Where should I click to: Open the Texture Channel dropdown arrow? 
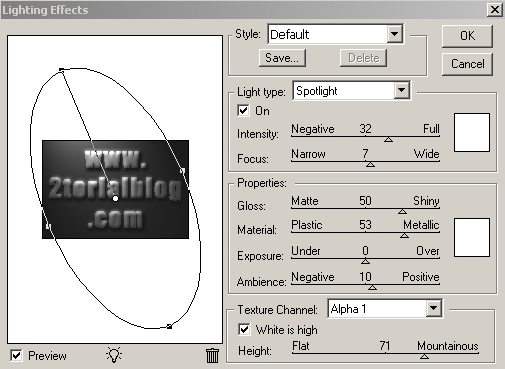point(433,308)
